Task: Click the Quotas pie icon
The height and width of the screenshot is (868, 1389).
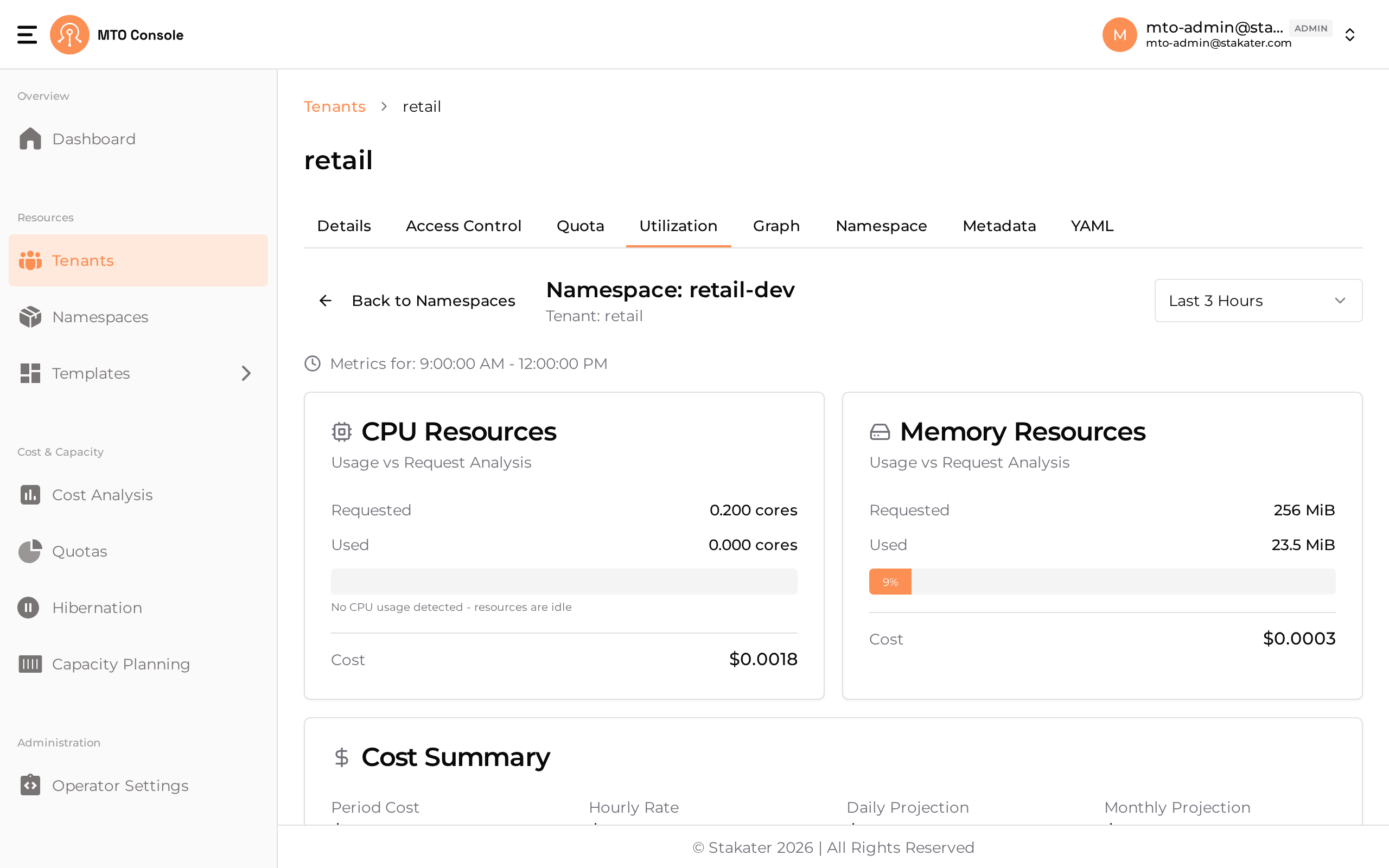Action: 30,551
